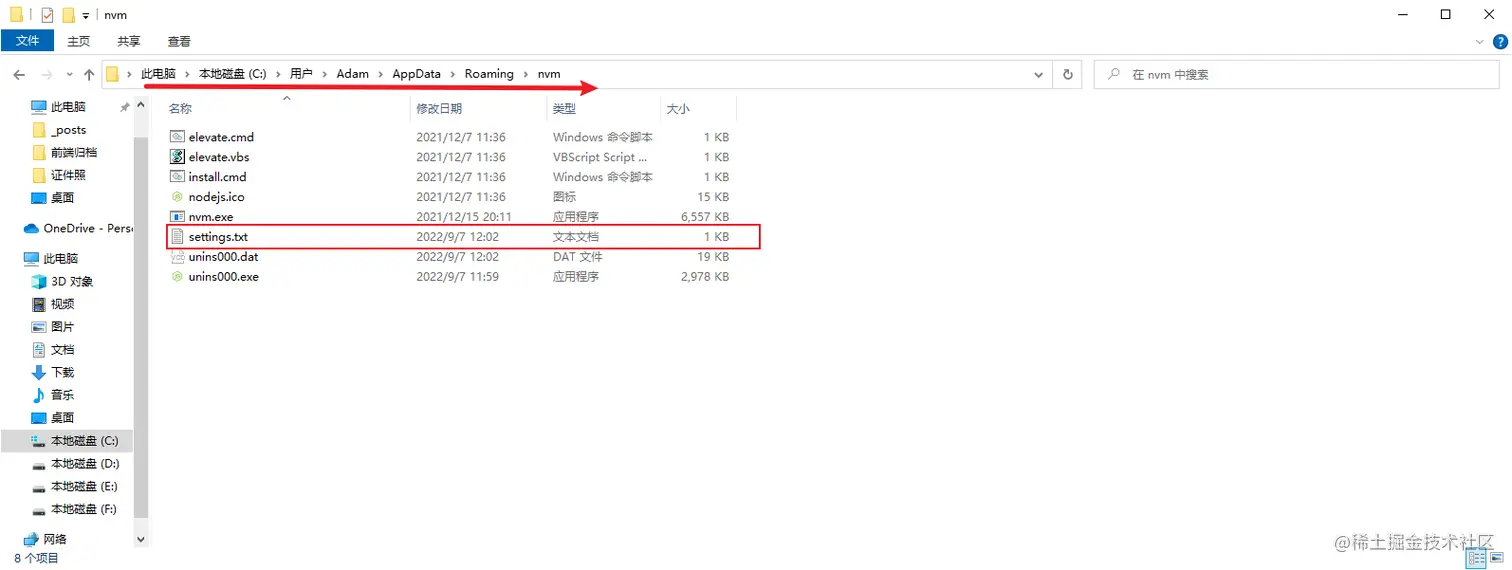Click the Properties quick access toolbar icon
The width and height of the screenshot is (1512, 570).
46,15
